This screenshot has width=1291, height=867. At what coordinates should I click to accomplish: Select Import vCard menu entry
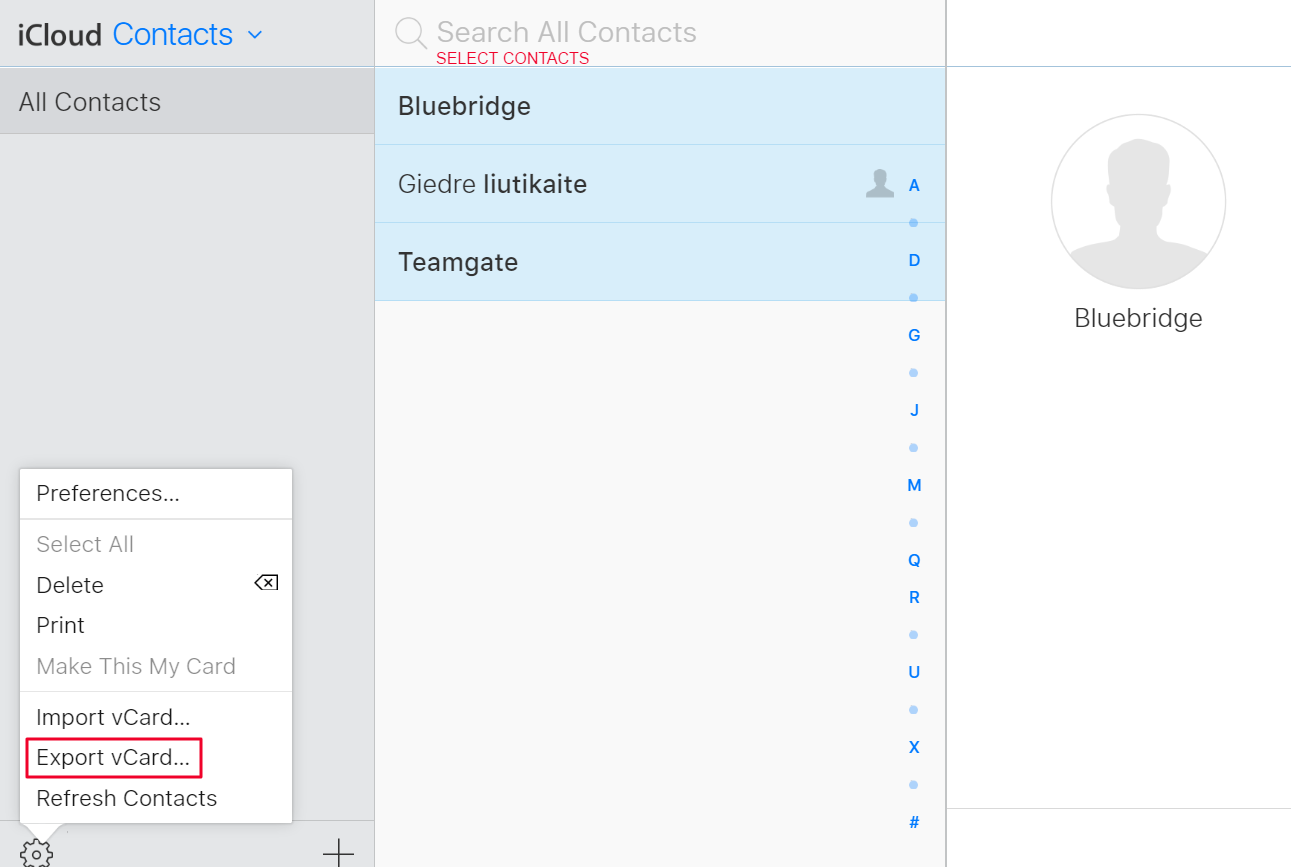point(156,717)
